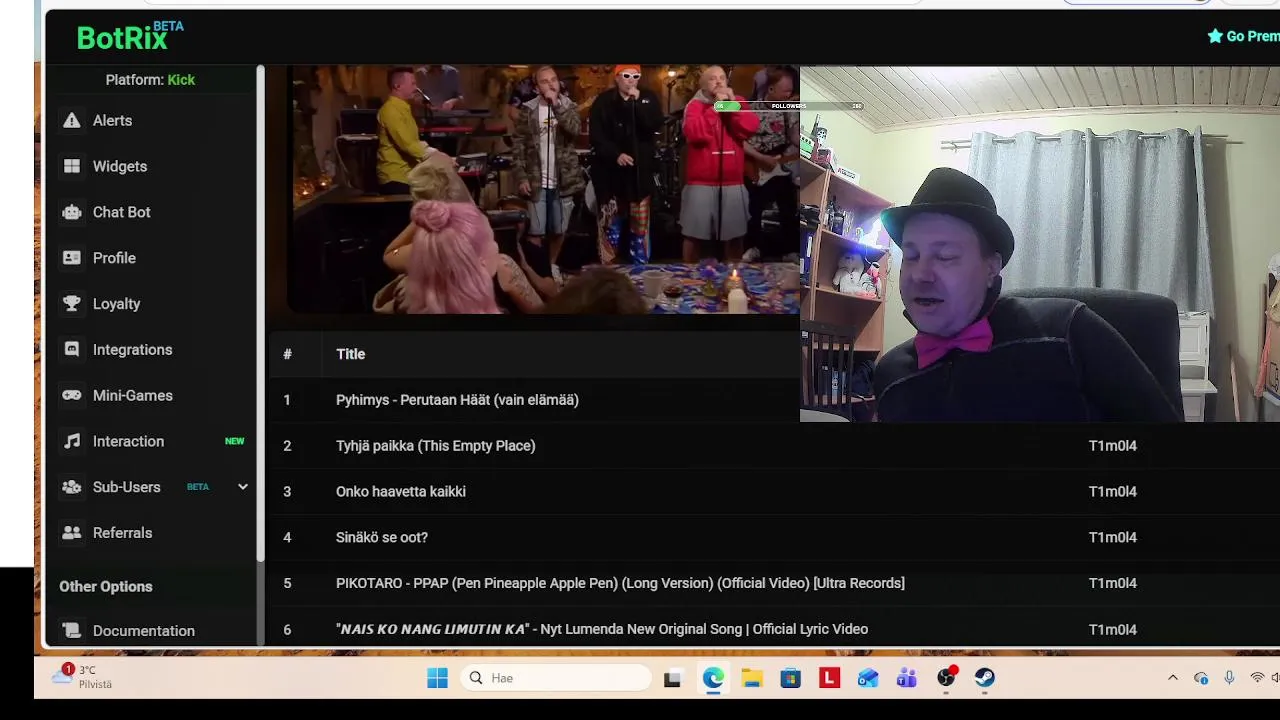The image size is (1280, 720).
Task: Select song Sinäkö se oot?
Action: (381, 538)
